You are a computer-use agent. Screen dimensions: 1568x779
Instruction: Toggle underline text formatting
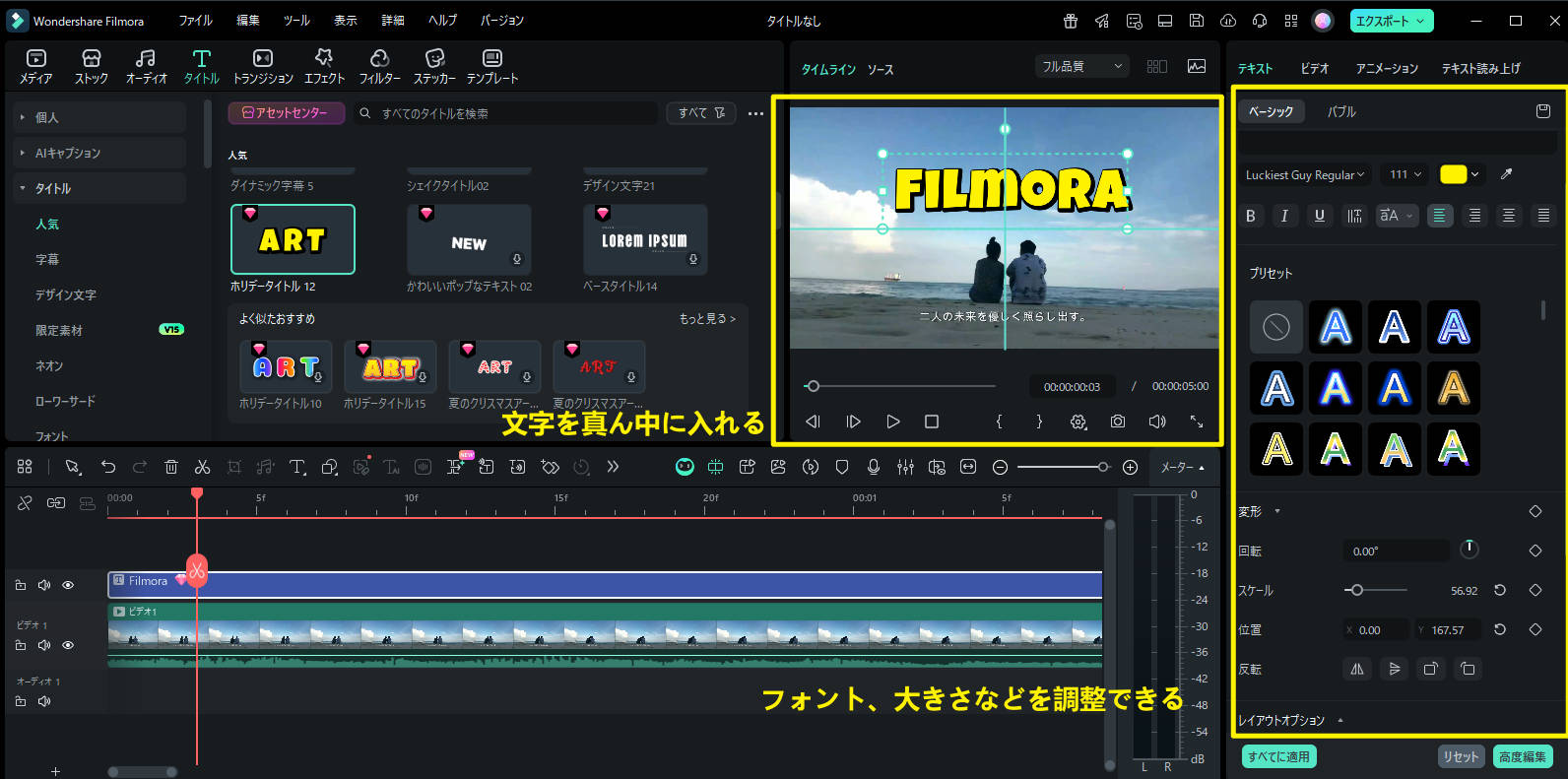1320,216
